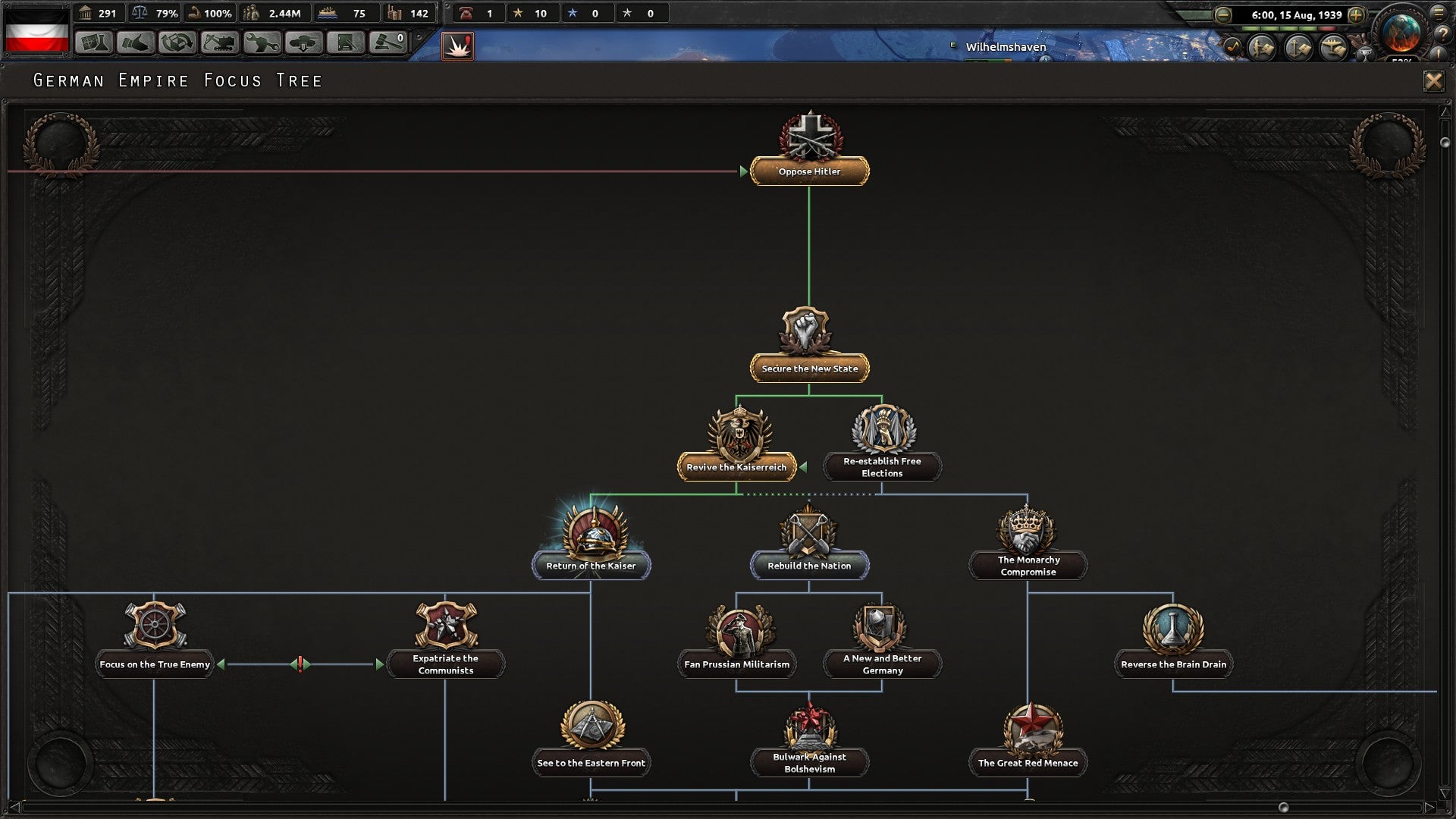Image resolution: width=1456 pixels, height=819 pixels.
Task: Open the hamburger main menu button
Action: tap(1439, 13)
